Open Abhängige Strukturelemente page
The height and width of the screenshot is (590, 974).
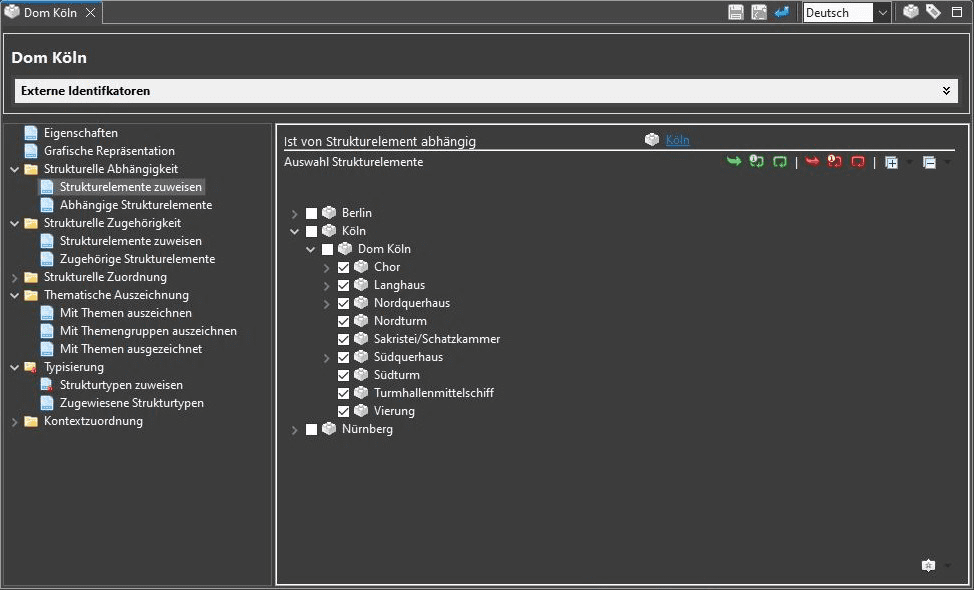[x=136, y=205]
